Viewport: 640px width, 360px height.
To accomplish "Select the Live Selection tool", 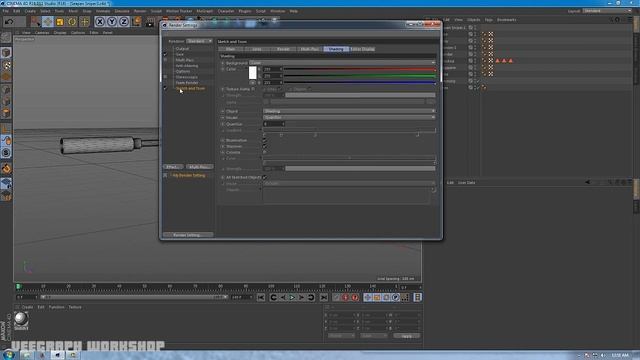I will pos(36,21).
